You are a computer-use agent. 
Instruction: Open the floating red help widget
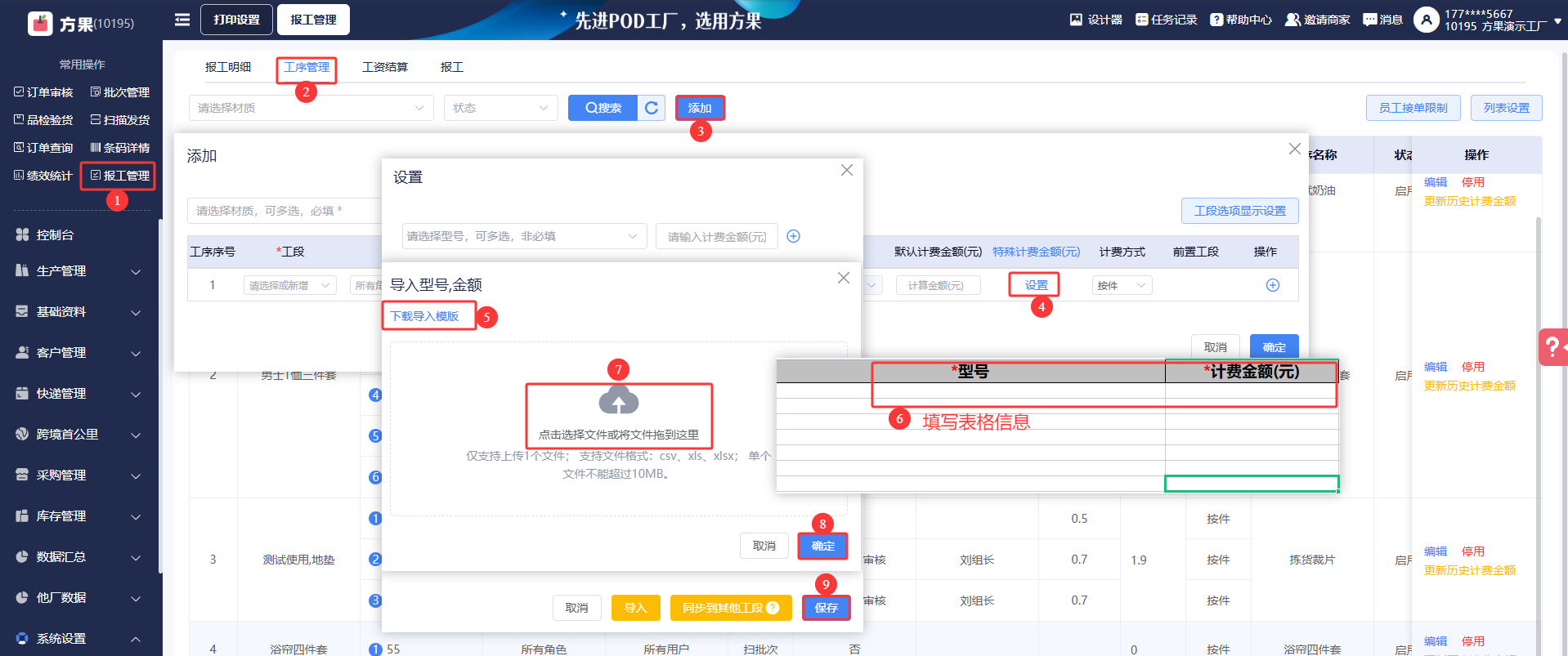coord(1553,346)
